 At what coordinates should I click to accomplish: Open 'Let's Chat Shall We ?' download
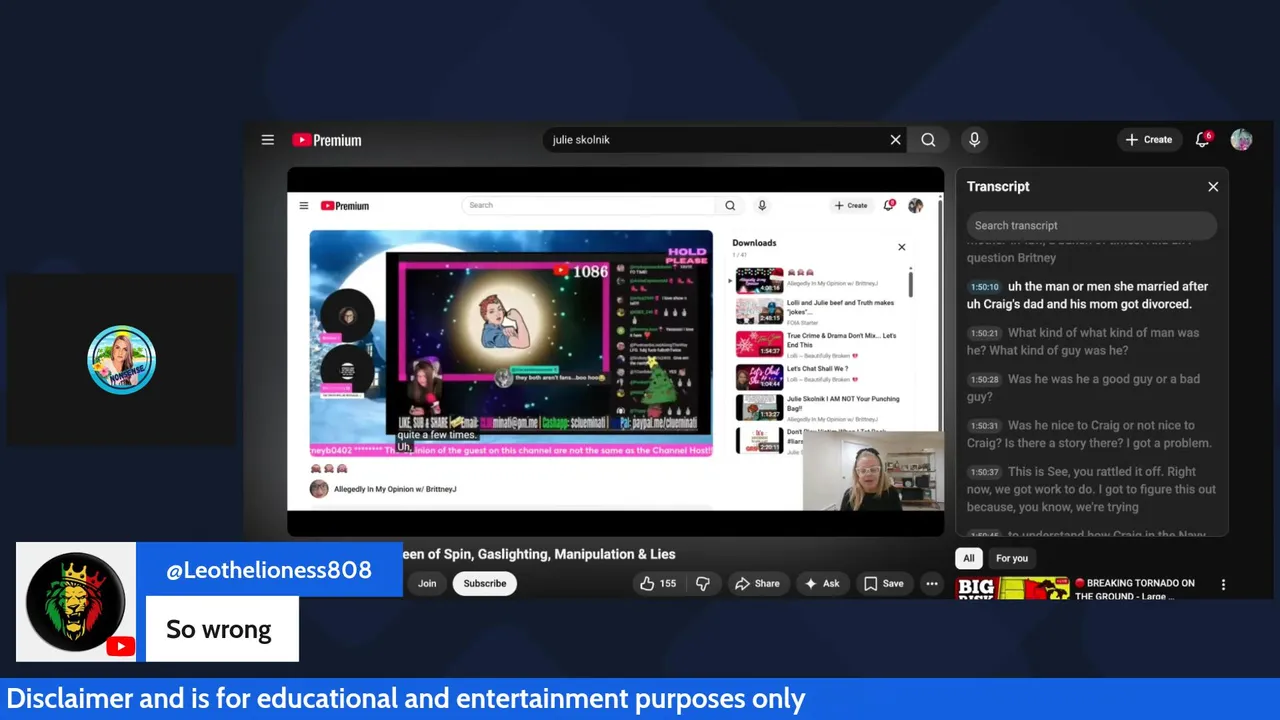(819, 376)
